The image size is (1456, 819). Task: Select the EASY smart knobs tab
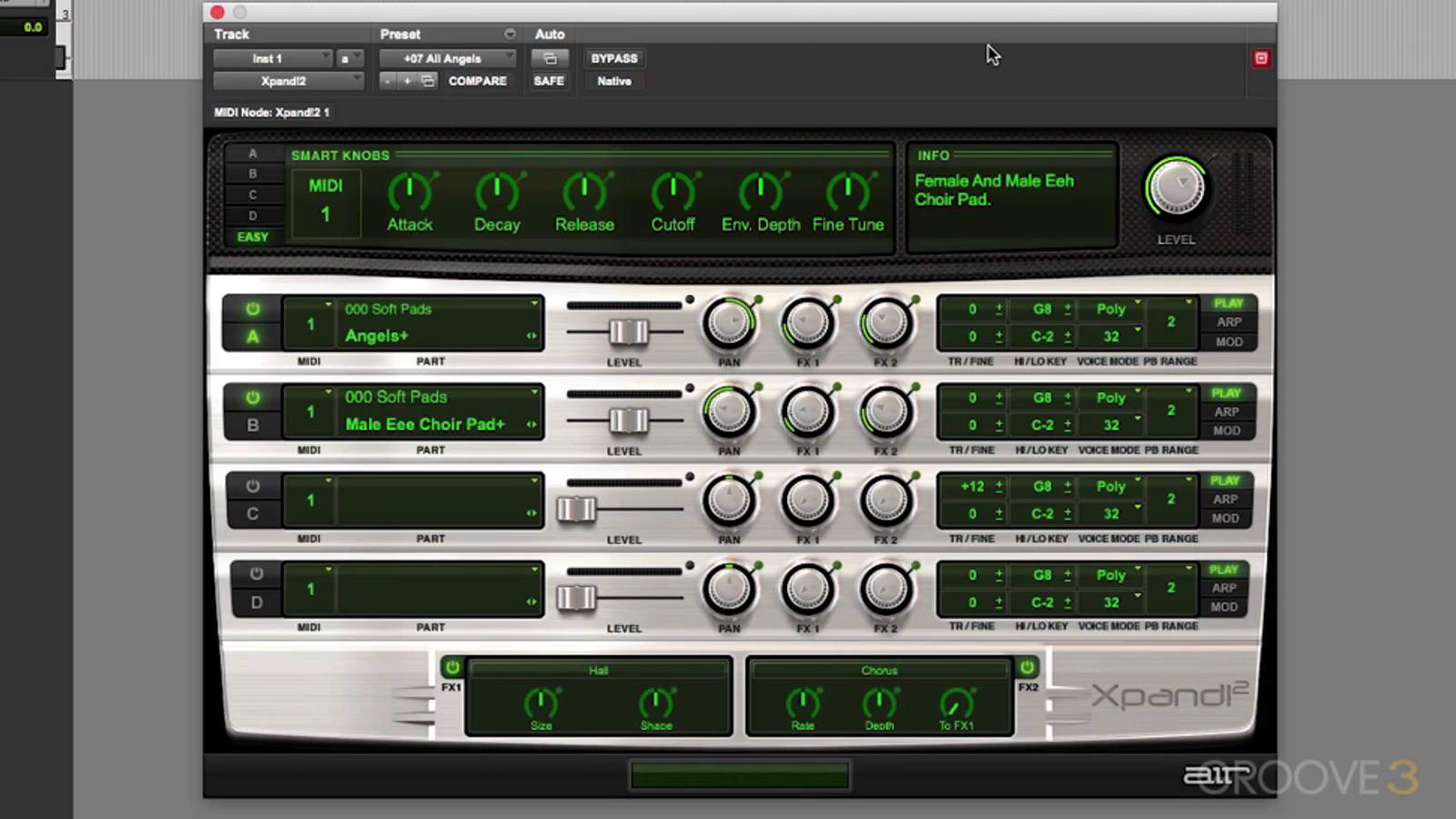tap(253, 237)
